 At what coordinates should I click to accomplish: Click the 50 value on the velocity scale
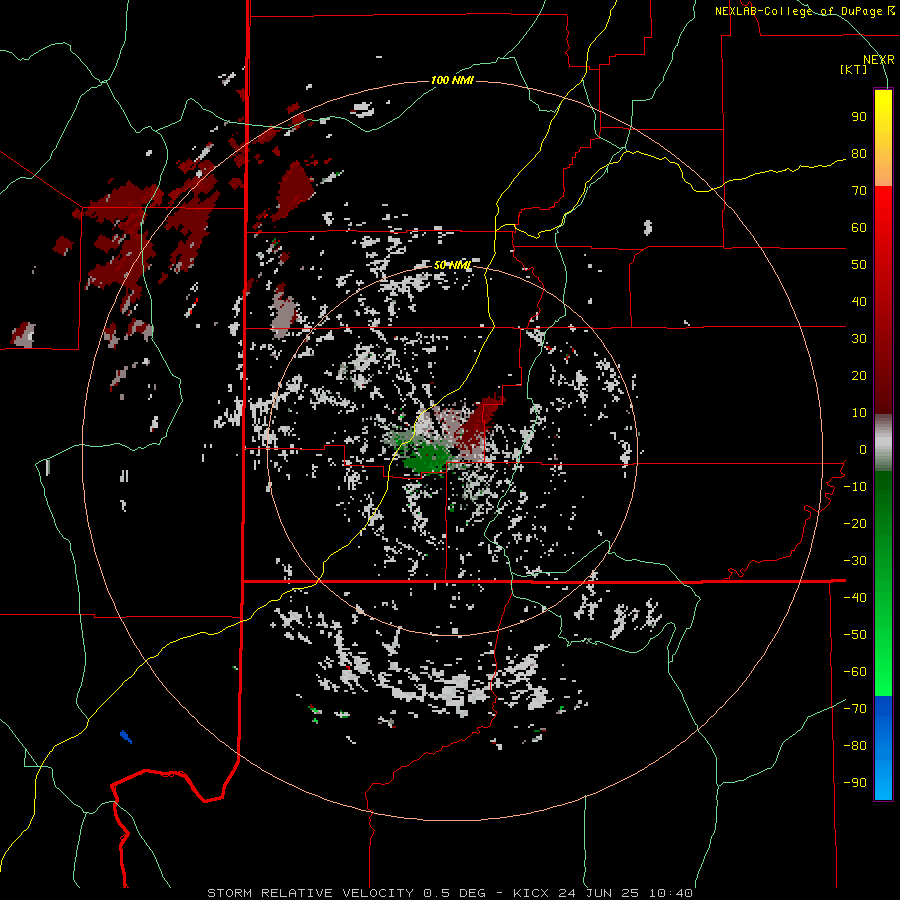[x=859, y=265]
